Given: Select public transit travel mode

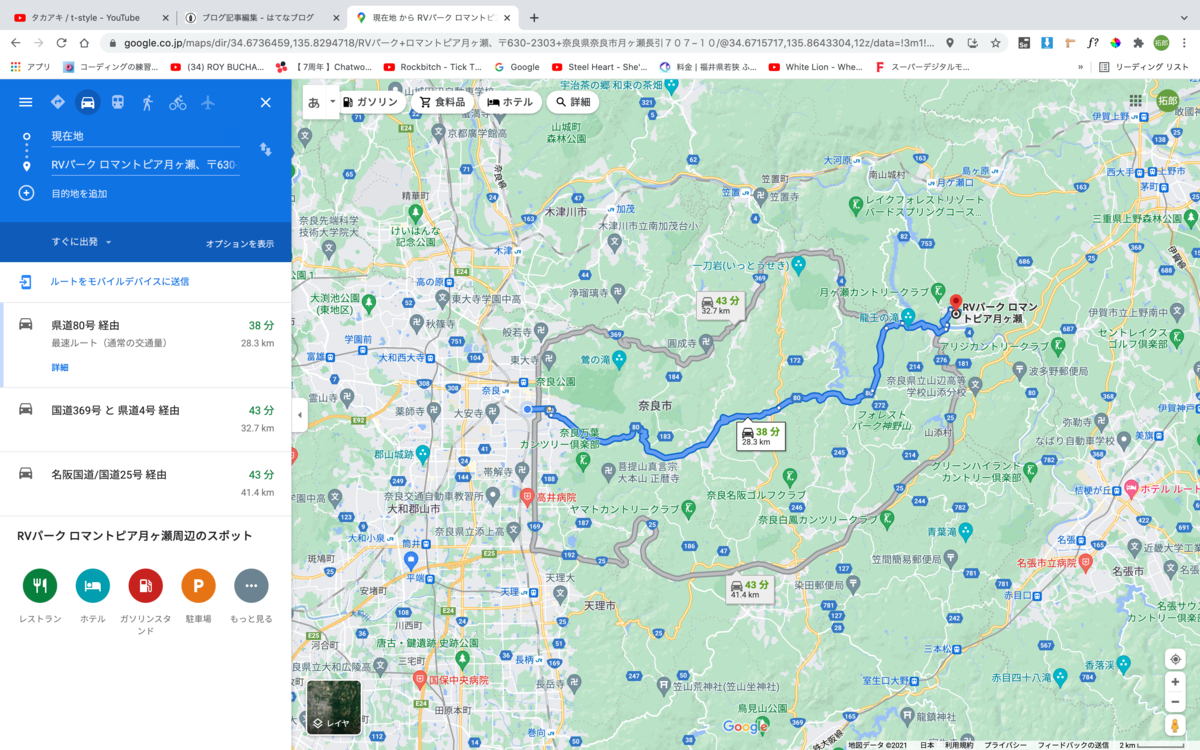Looking at the screenshot, I should 118,102.
